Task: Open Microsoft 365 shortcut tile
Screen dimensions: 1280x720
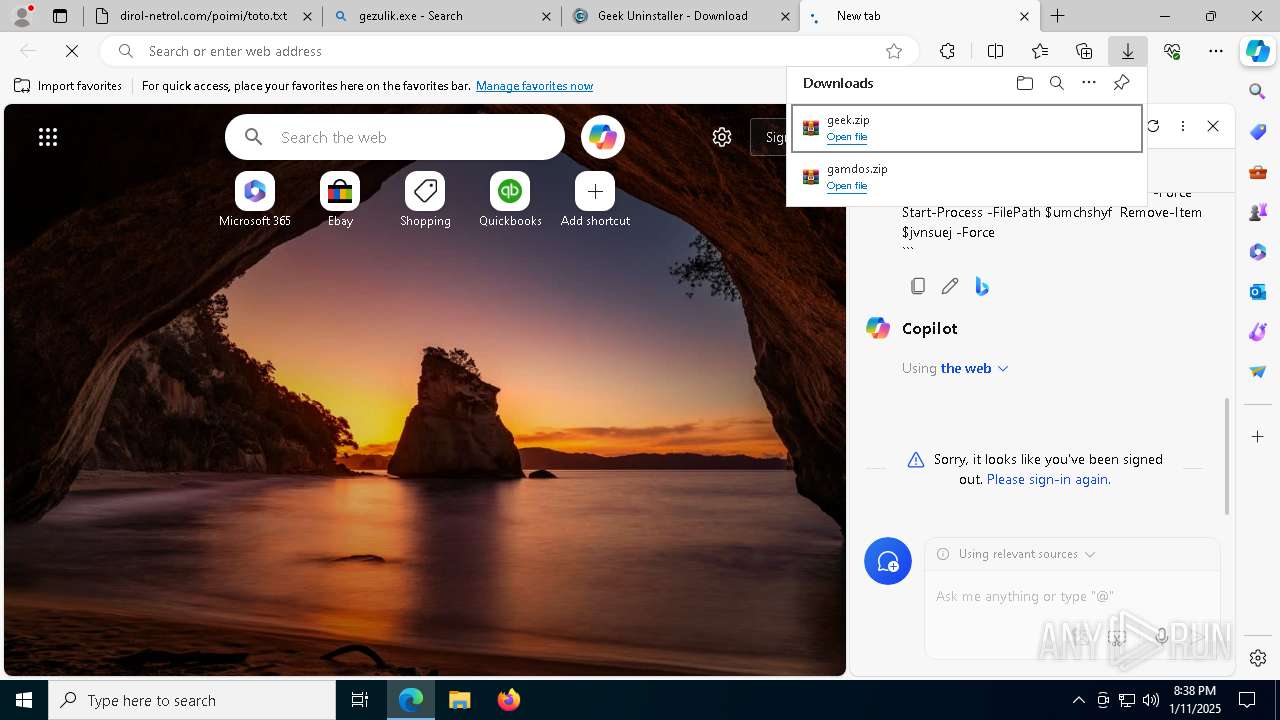Action: (255, 200)
